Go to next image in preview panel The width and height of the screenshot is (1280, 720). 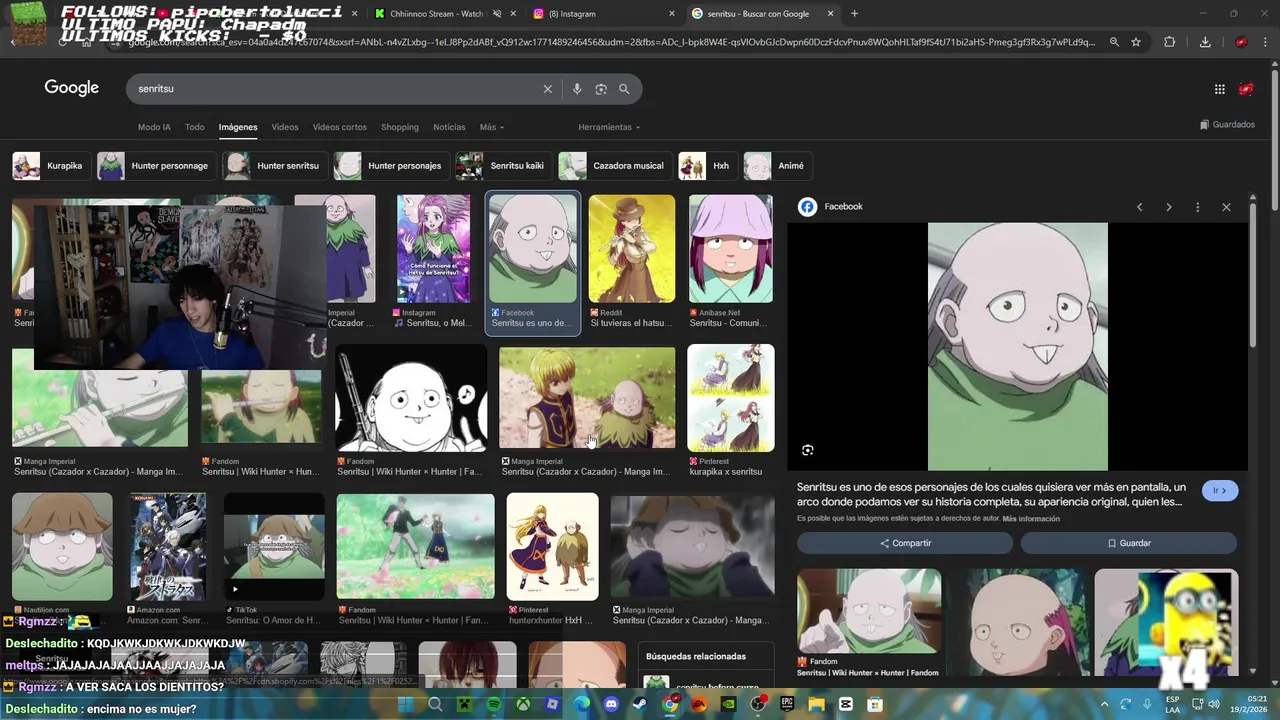pyautogui.click(x=1168, y=207)
